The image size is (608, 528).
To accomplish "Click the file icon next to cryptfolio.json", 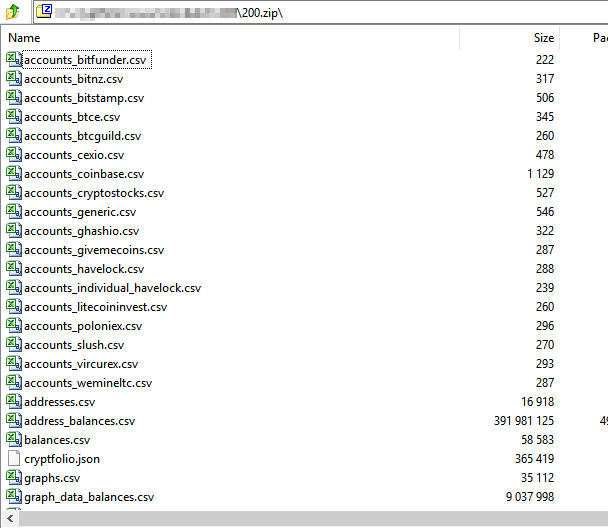I will pos(14,459).
